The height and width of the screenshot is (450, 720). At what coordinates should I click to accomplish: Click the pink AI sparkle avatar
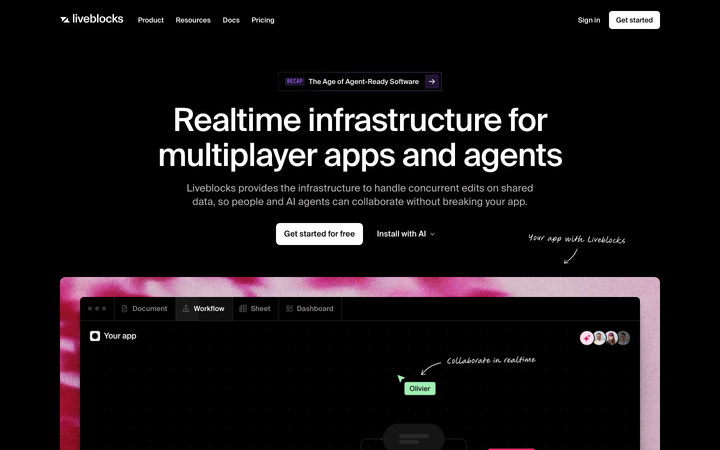click(x=586, y=338)
